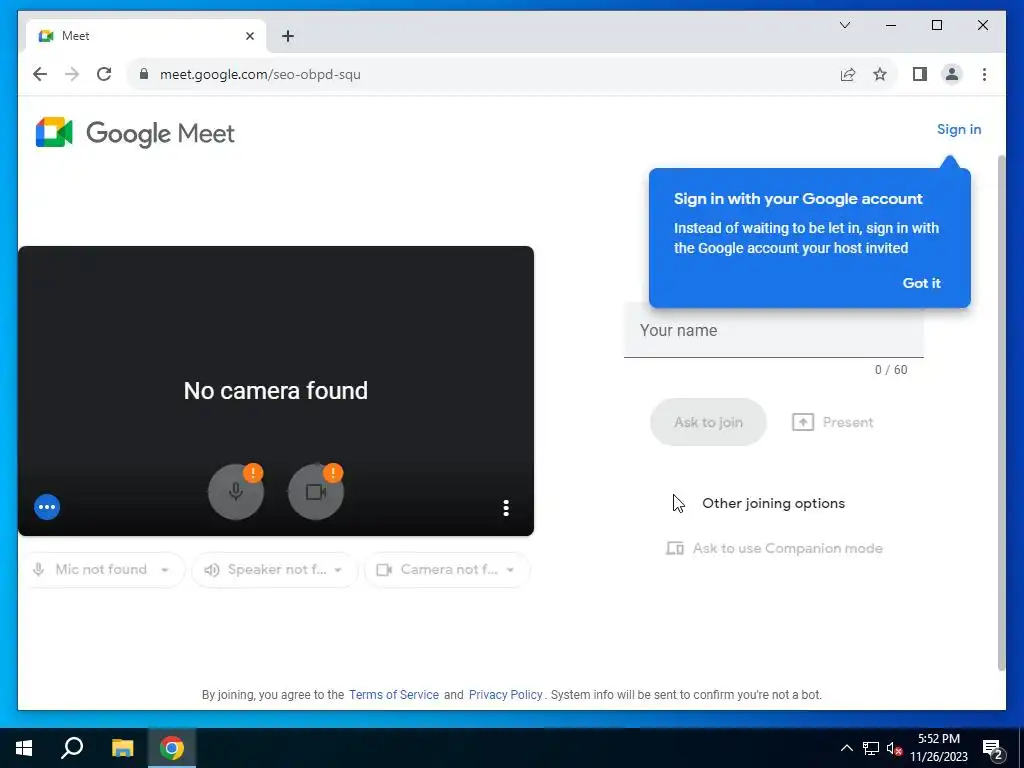Image resolution: width=1024 pixels, height=768 pixels.
Task: Open the blue visual effects dots button
Action: coord(47,507)
